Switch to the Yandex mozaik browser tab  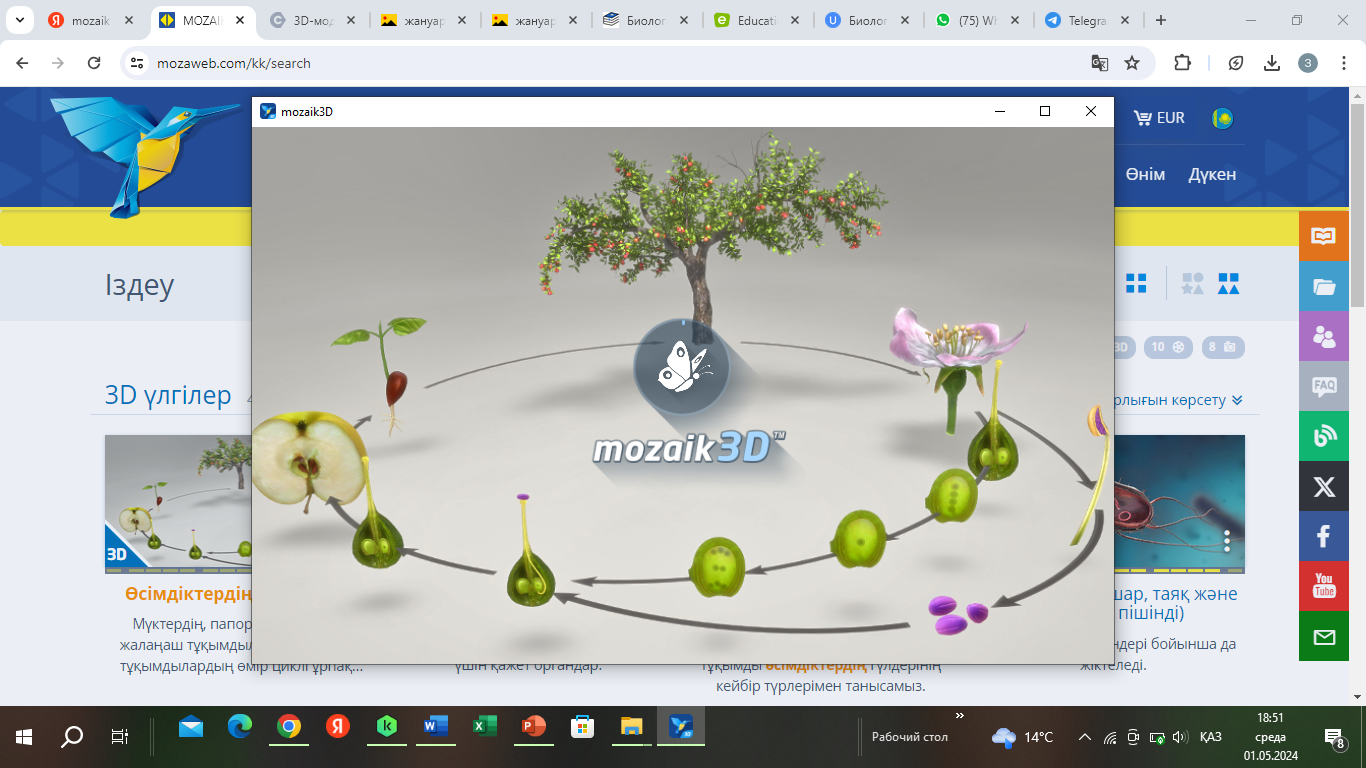[93, 20]
